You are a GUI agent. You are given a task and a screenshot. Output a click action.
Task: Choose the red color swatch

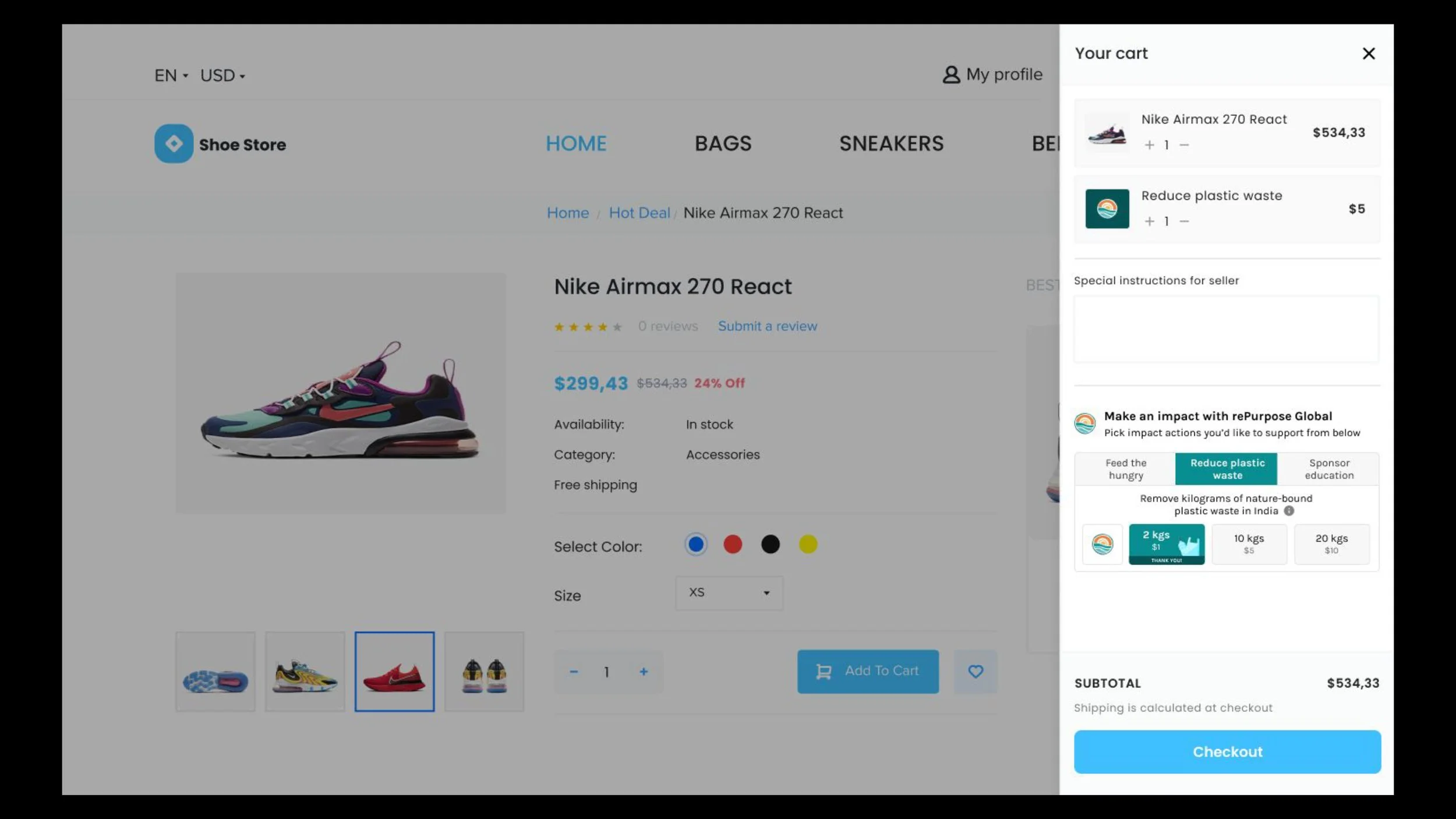(733, 545)
